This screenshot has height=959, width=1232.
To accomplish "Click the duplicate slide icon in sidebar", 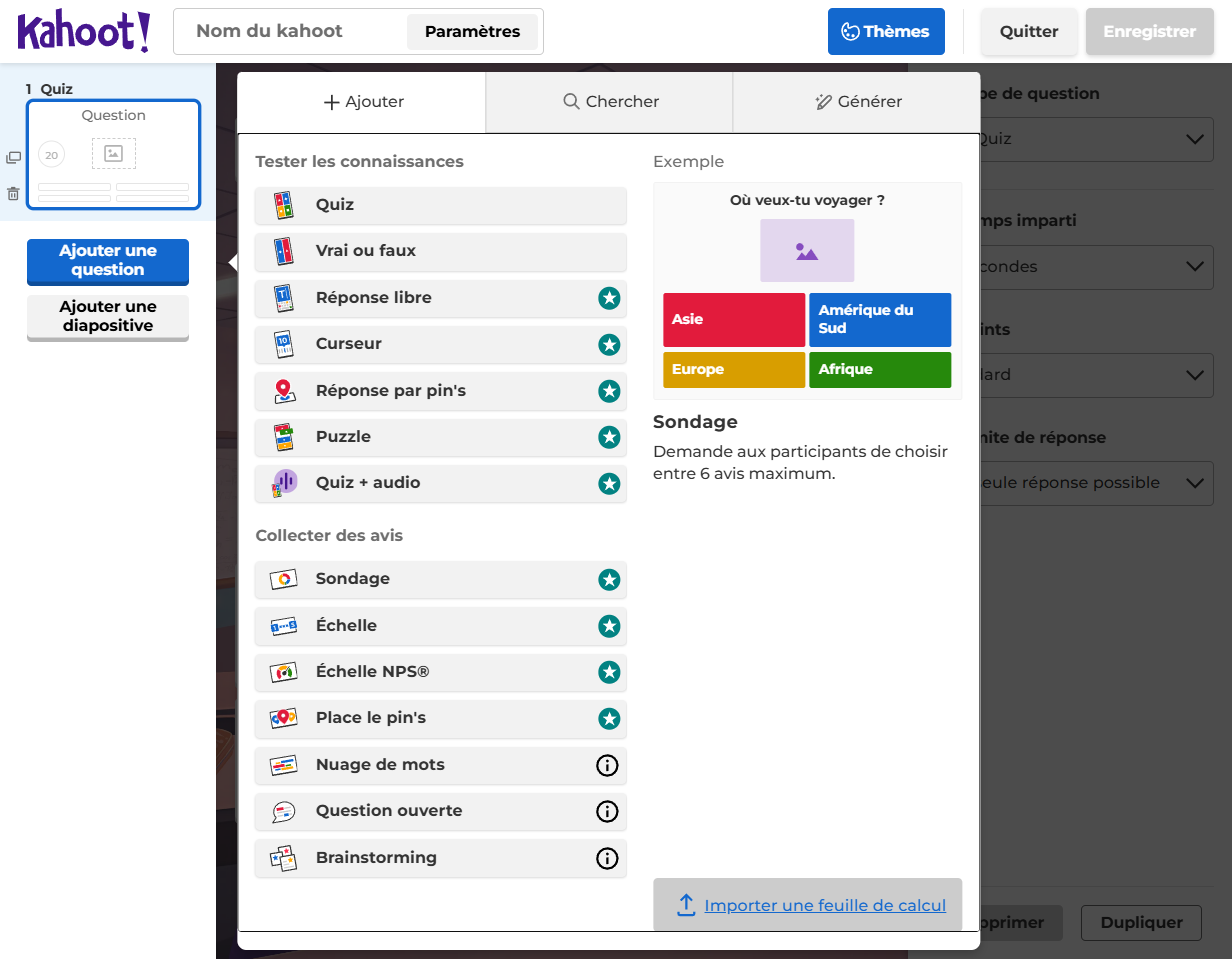I will coord(13,158).
